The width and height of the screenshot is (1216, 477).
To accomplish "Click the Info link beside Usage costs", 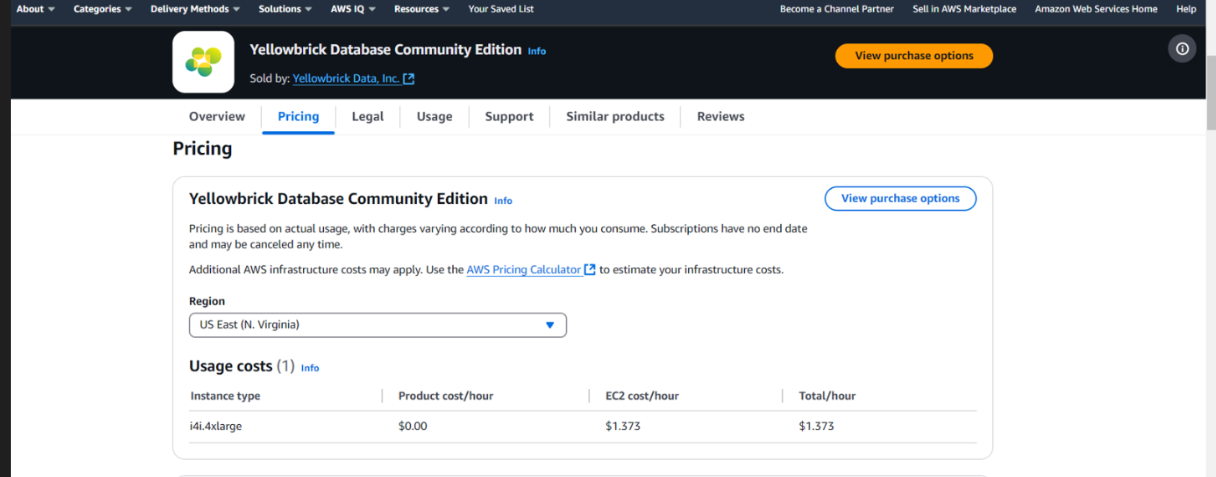I will (x=310, y=368).
